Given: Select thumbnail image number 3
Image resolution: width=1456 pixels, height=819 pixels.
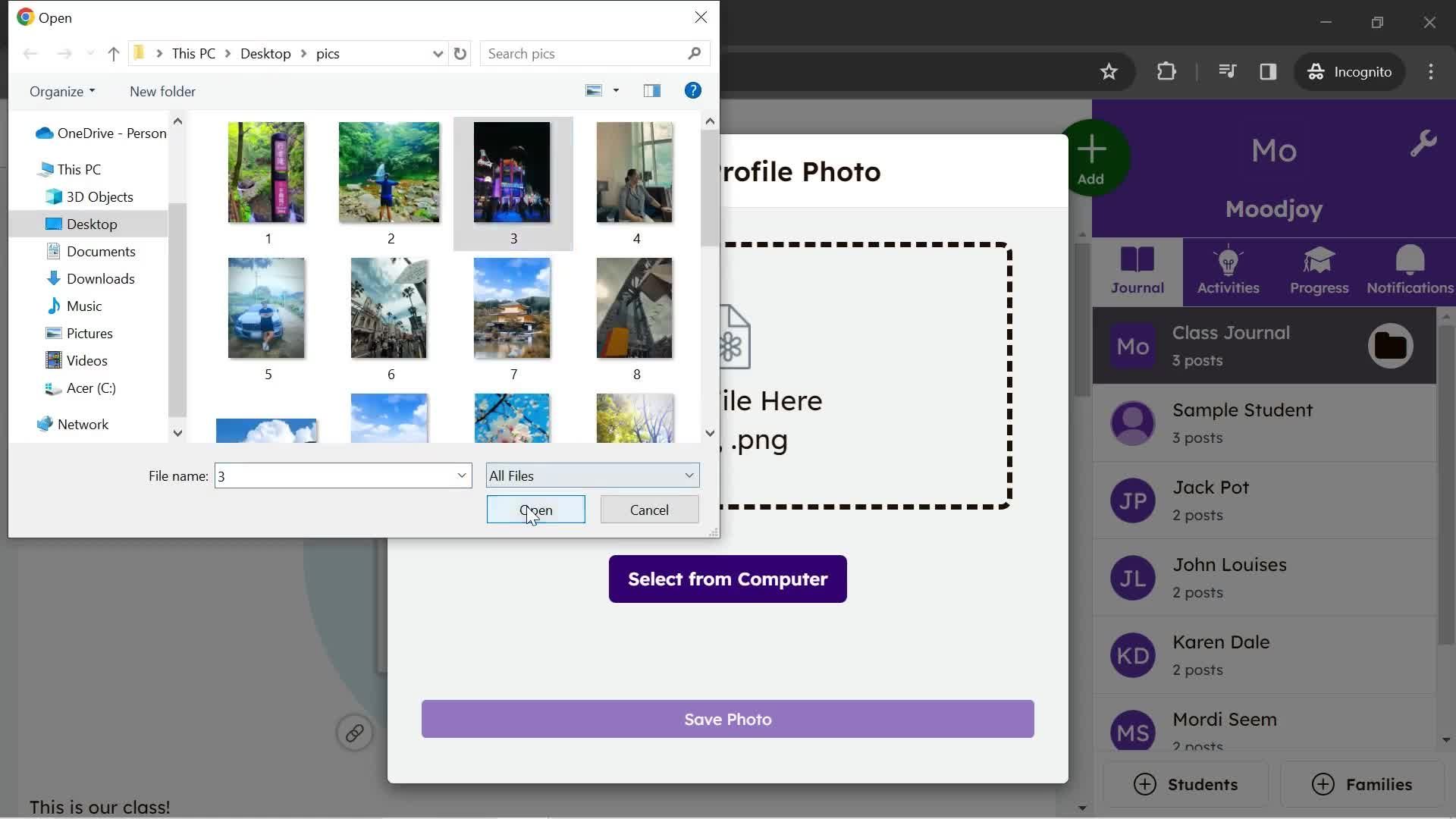Looking at the screenshot, I should click(x=513, y=172).
